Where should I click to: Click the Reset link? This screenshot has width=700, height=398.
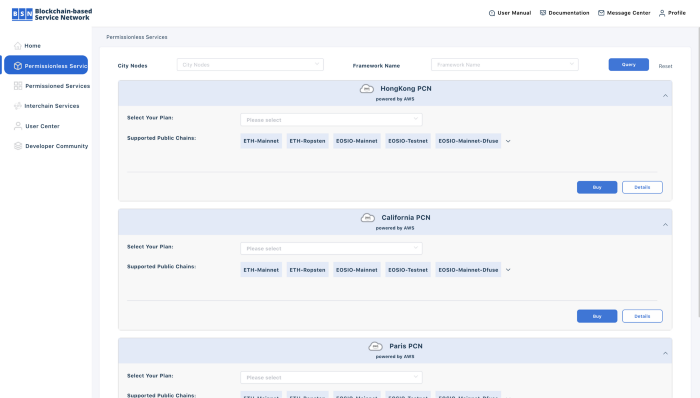[665, 66]
